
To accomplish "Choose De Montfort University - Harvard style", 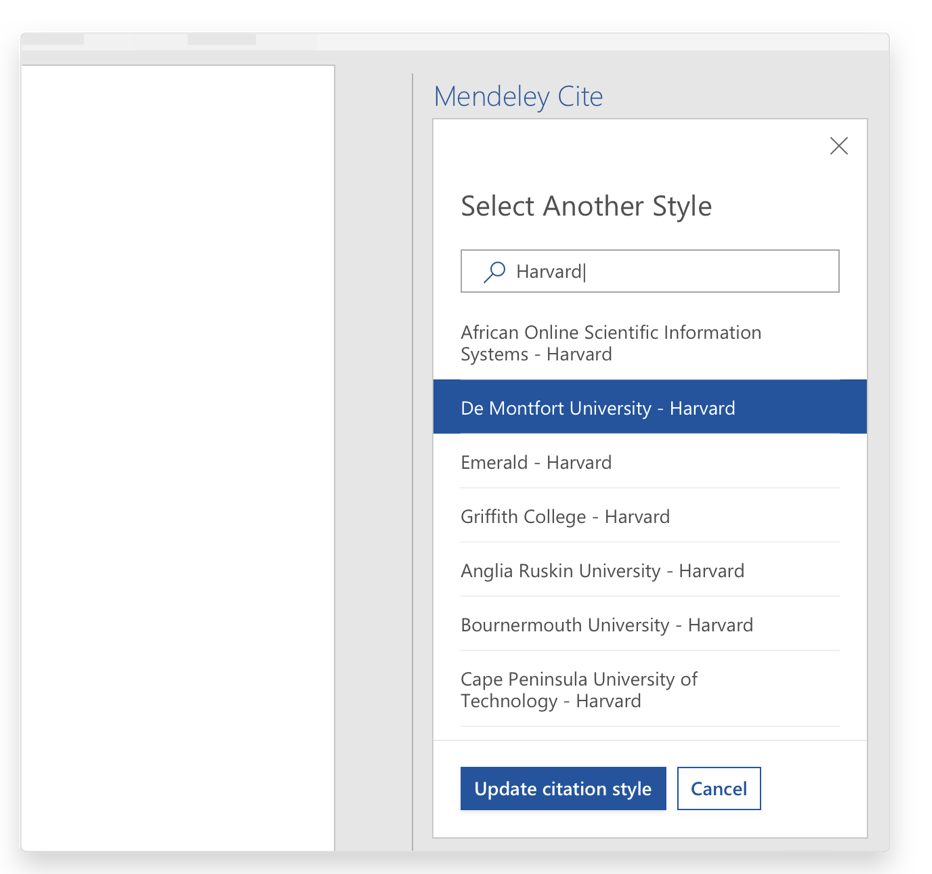I will 598,408.
